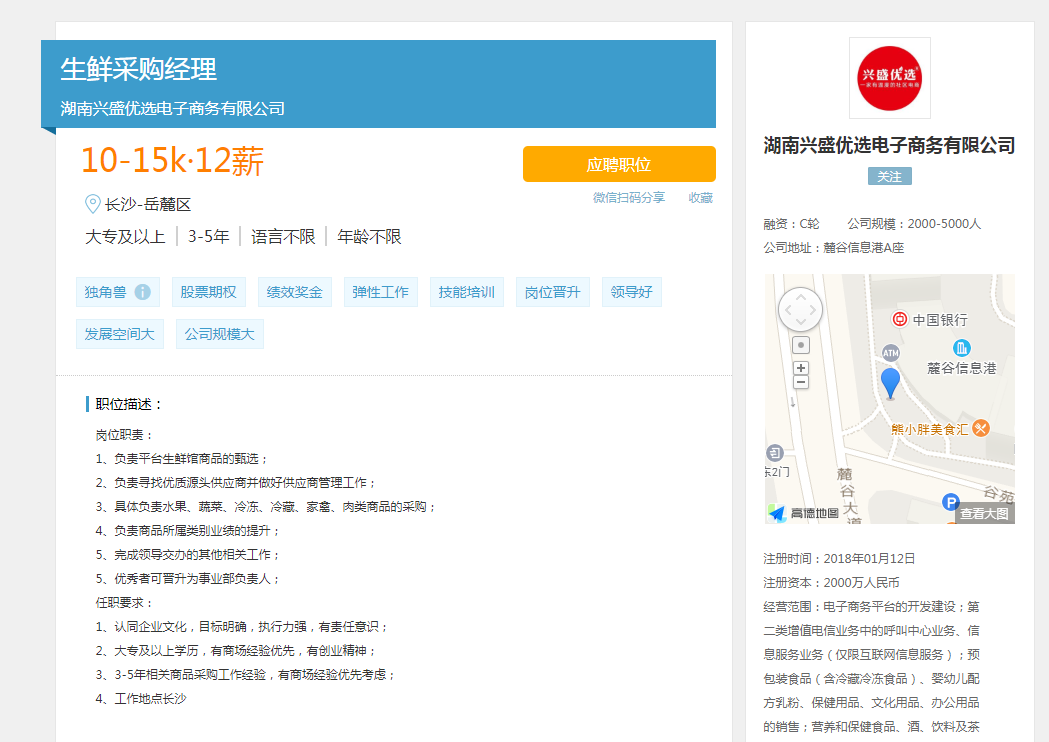Click the 3-5年 experience requirement
Screen dimensions: 1049x742
pyautogui.click(x=208, y=237)
